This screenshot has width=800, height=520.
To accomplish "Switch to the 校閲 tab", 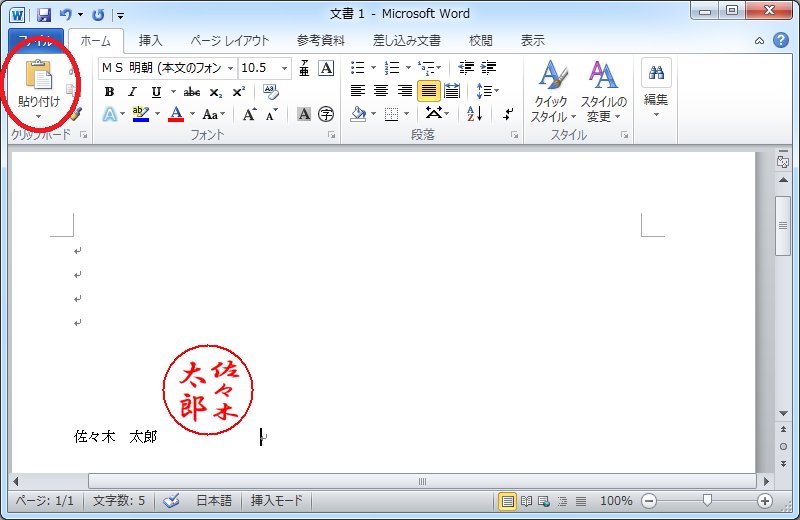I will coord(481,41).
